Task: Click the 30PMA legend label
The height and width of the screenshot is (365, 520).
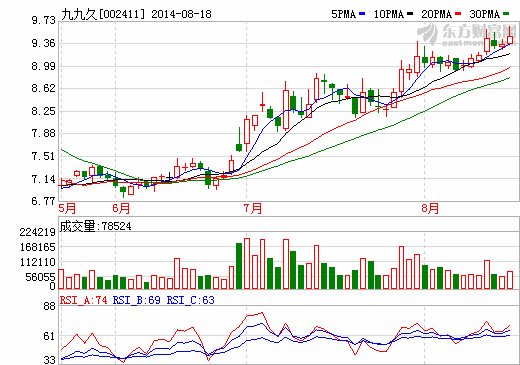Action: click(484, 14)
